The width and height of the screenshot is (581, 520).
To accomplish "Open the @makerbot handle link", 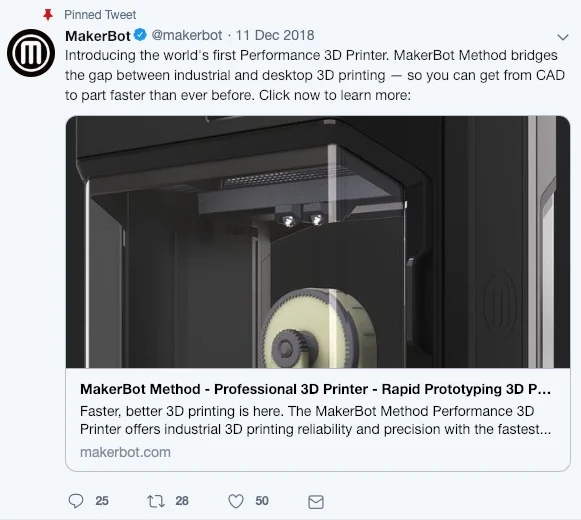I will tap(187, 35).
